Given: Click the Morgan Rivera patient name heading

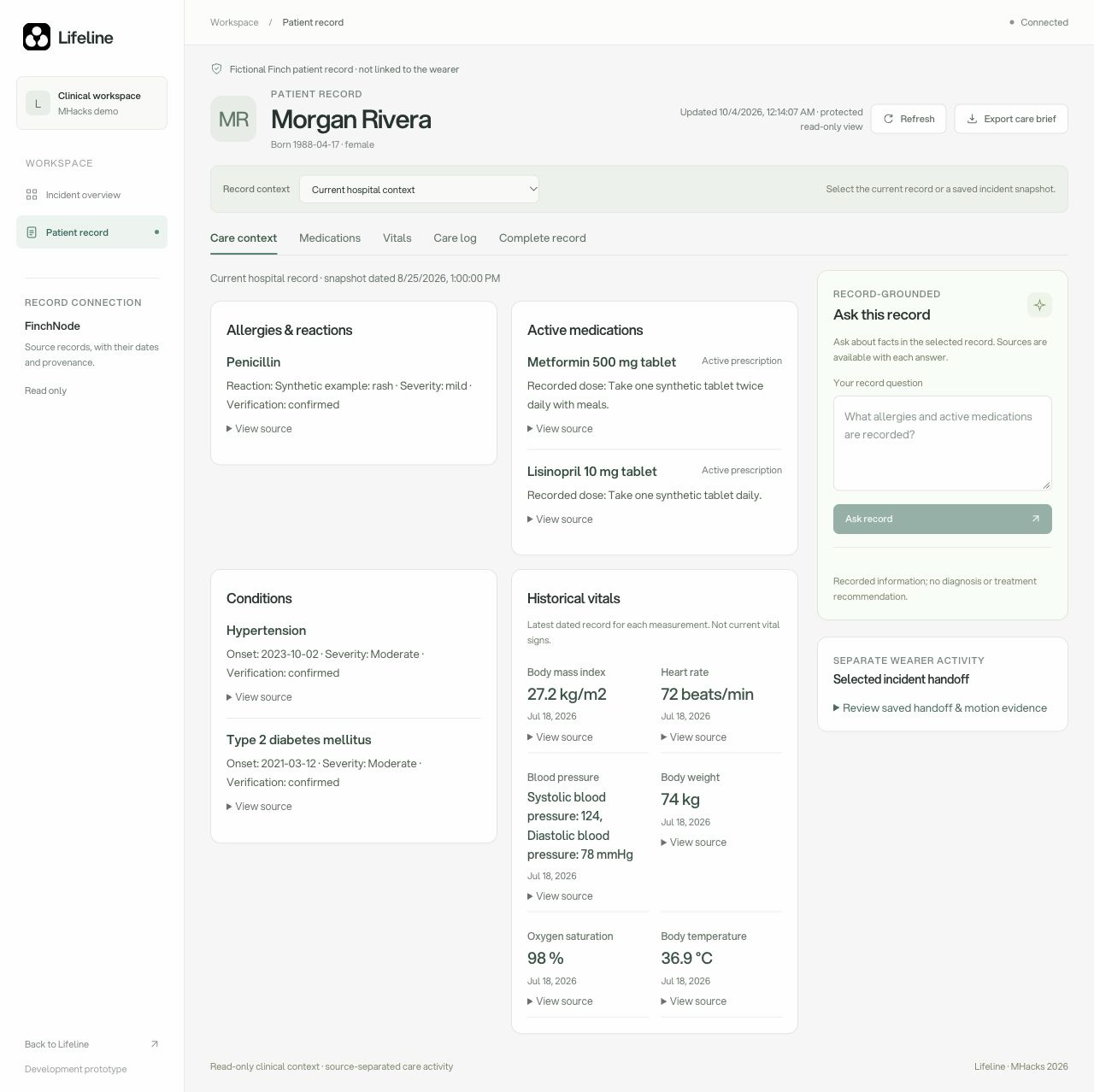Looking at the screenshot, I should point(350,120).
